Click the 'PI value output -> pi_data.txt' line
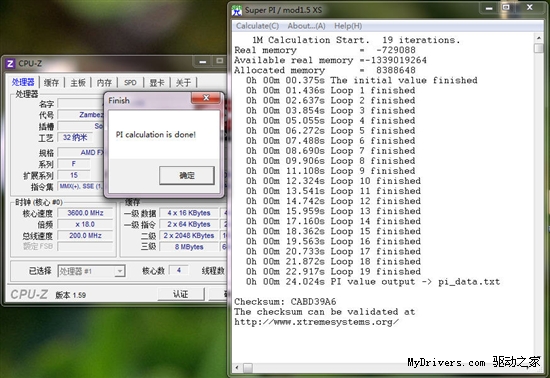 pyautogui.click(x=373, y=282)
